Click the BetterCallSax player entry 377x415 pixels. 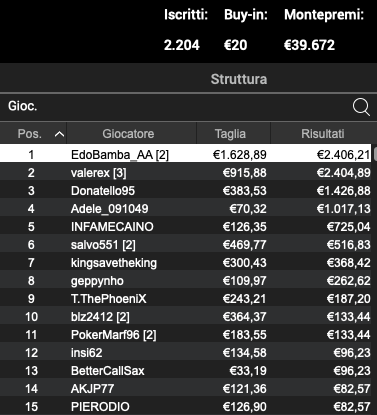(x=185, y=370)
